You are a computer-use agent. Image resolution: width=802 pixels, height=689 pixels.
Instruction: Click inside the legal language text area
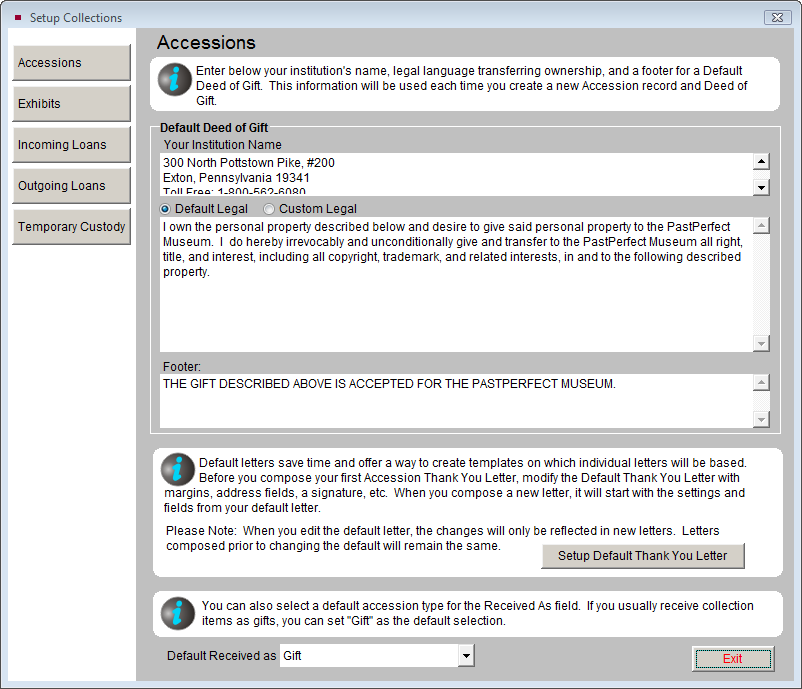tap(456, 284)
